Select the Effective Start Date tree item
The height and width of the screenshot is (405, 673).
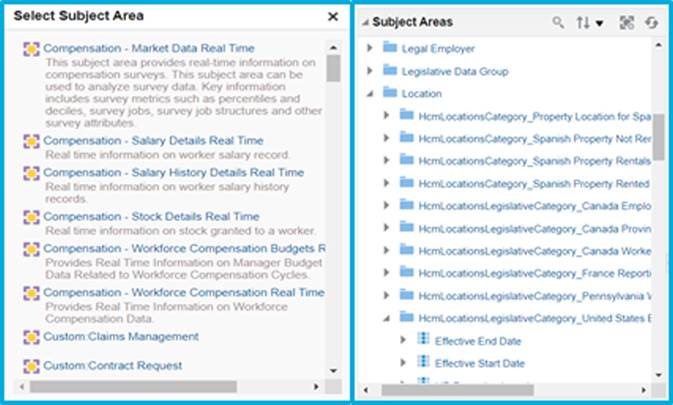[480, 363]
